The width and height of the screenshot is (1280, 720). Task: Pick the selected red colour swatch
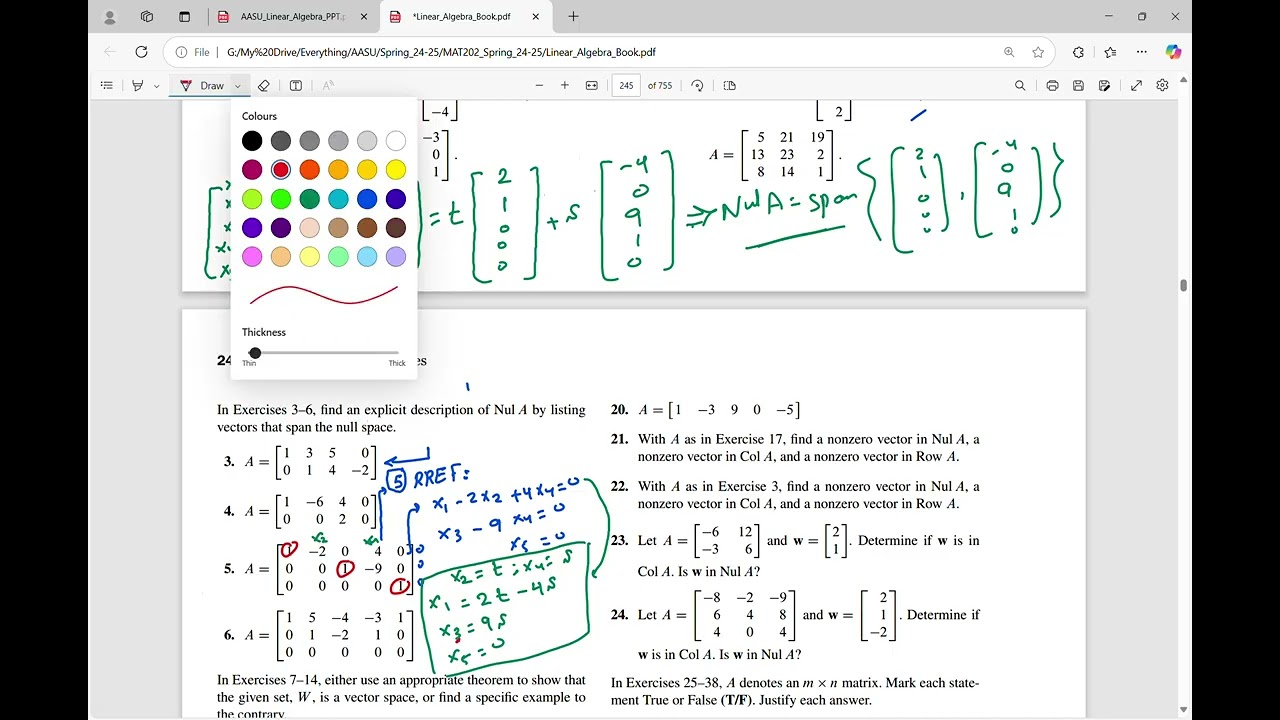coord(281,170)
